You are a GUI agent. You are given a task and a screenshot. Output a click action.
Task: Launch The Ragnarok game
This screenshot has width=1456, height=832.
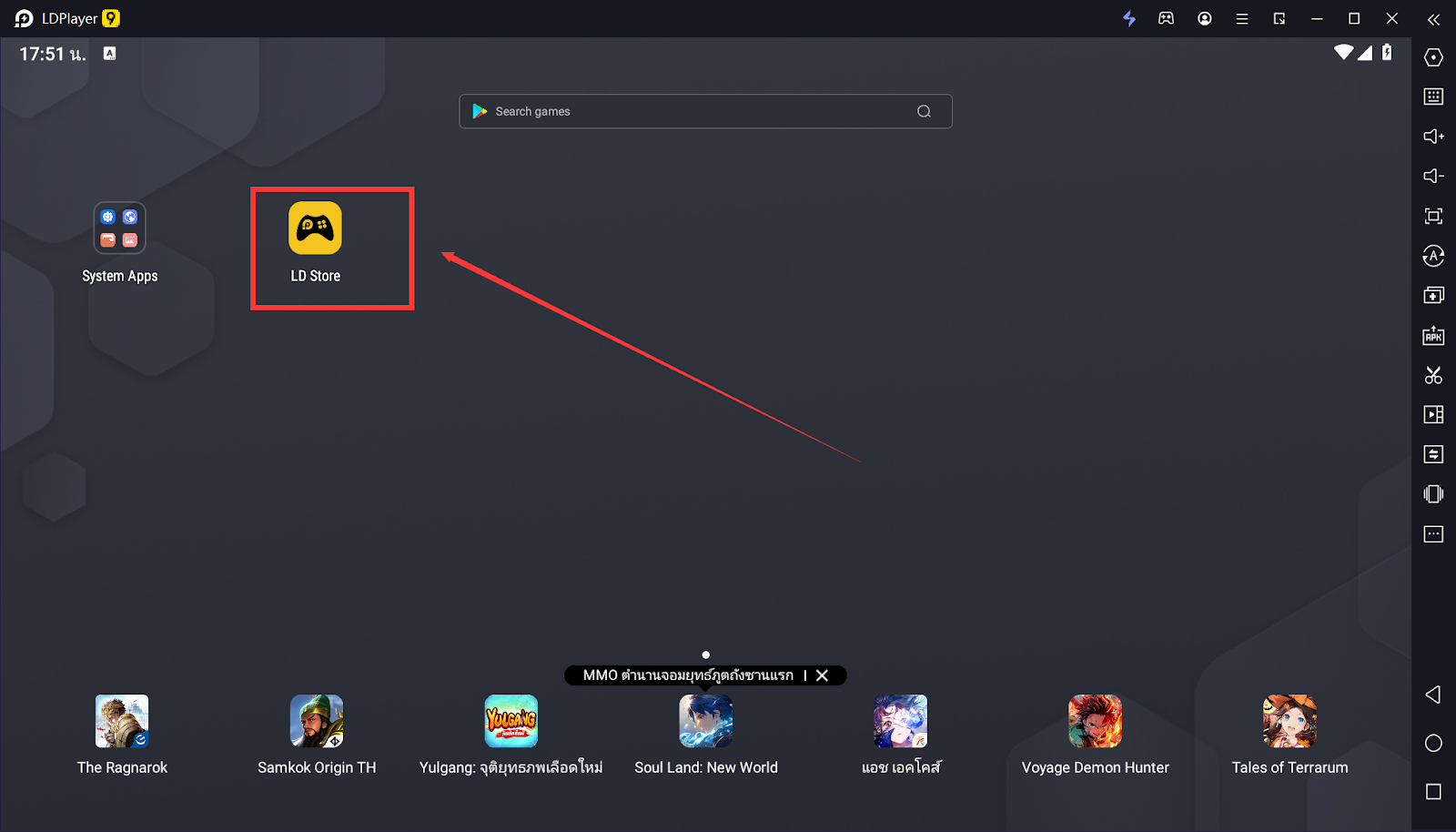[x=122, y=722]
